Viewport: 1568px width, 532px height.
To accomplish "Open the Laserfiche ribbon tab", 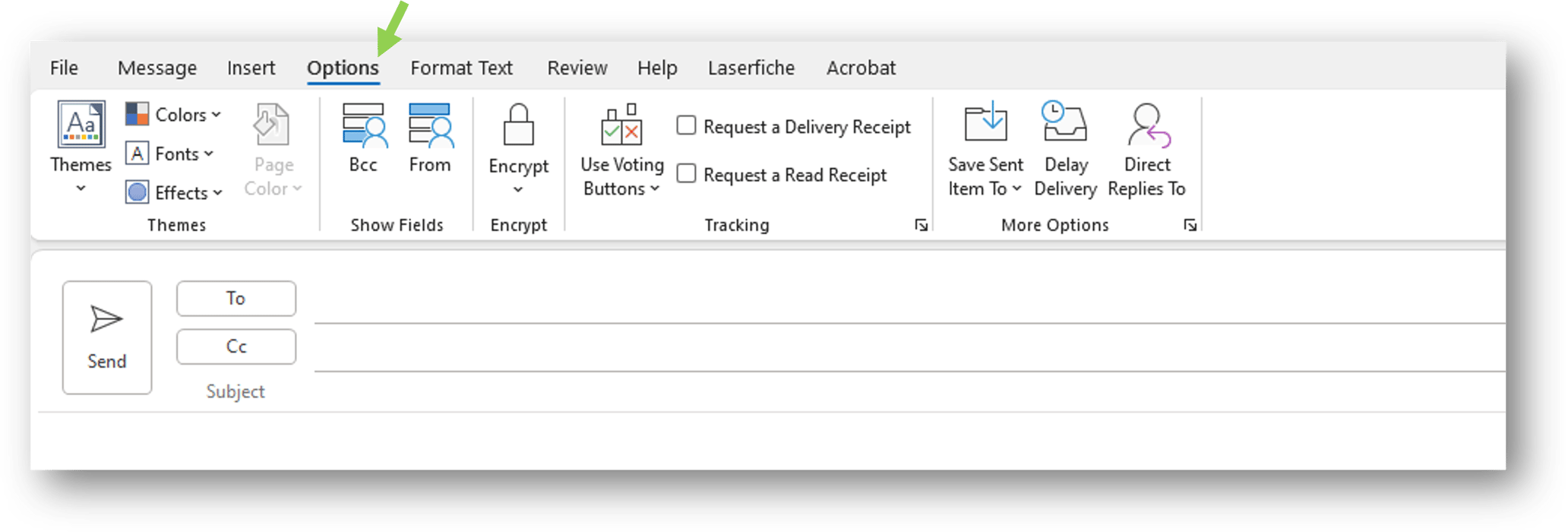I will tap(751, 68).
